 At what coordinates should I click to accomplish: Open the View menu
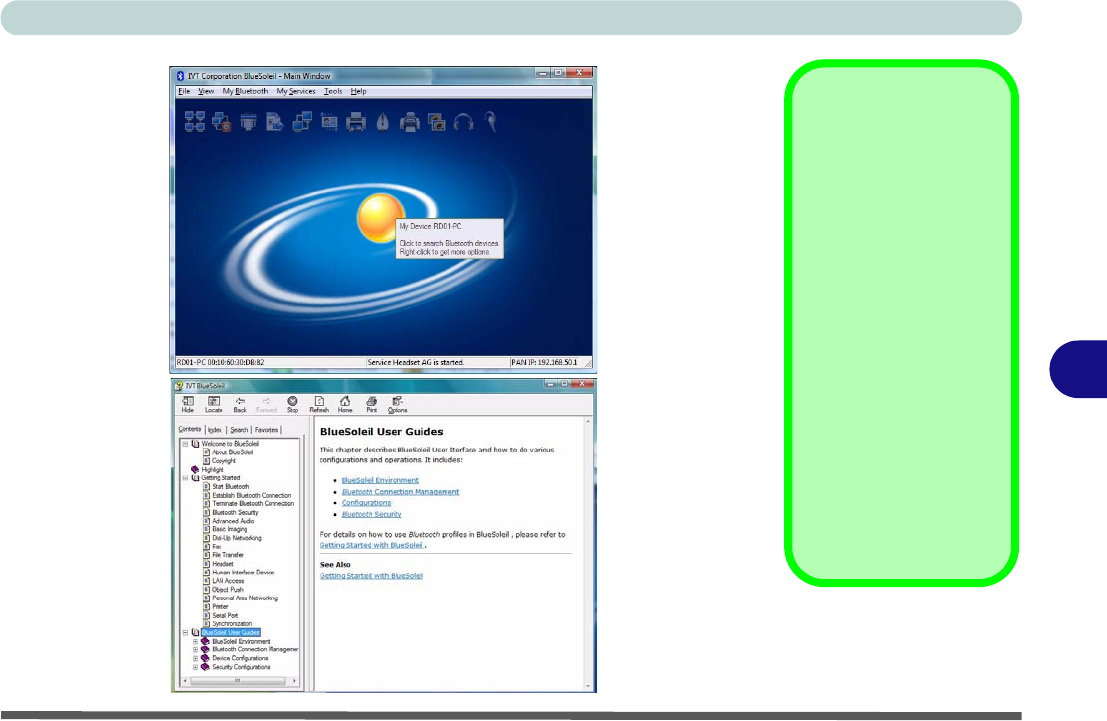[x=206, y=91]
